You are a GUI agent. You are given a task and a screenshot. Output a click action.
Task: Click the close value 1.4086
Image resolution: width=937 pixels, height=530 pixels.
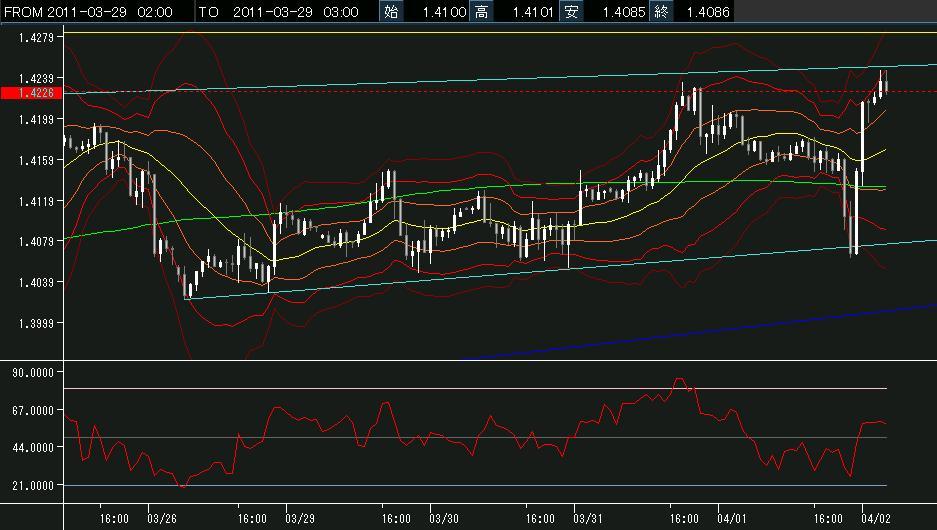[708, 12]
